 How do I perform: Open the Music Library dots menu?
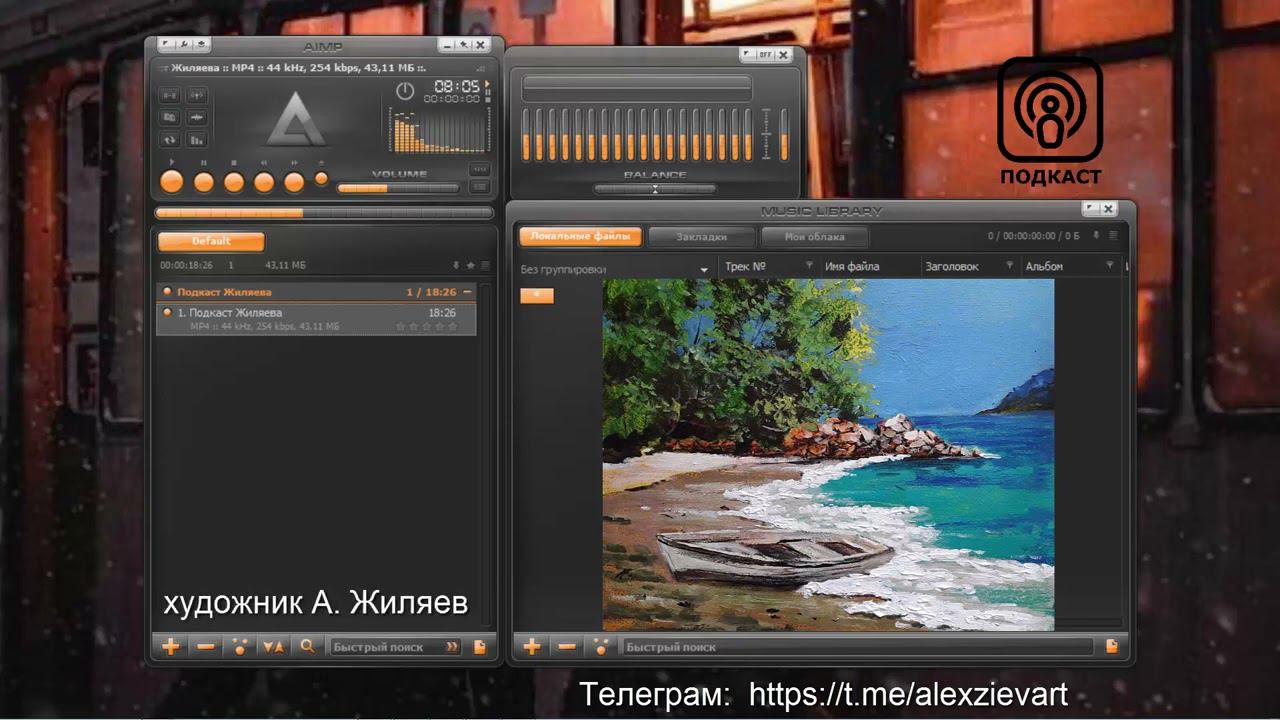click(x=601, y=647)
